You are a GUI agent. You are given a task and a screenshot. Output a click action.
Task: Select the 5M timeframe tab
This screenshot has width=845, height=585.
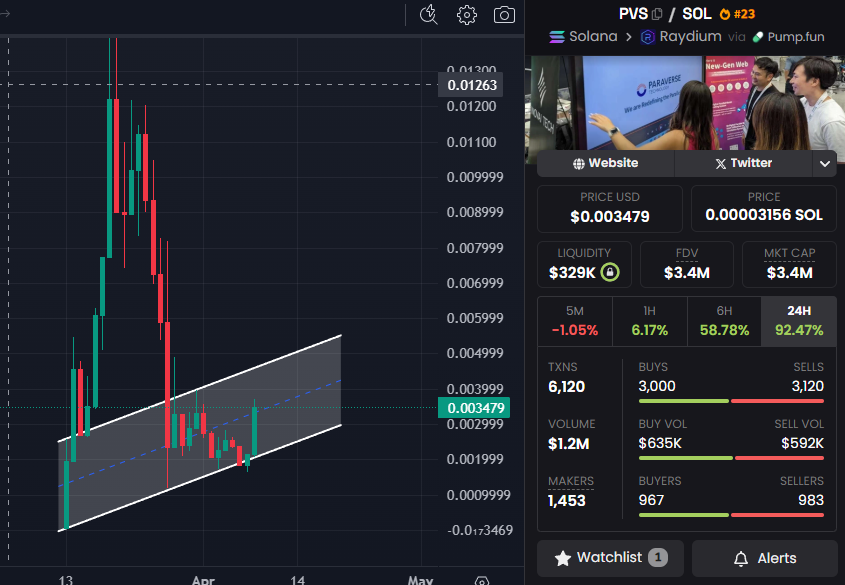tap(574, 321)
